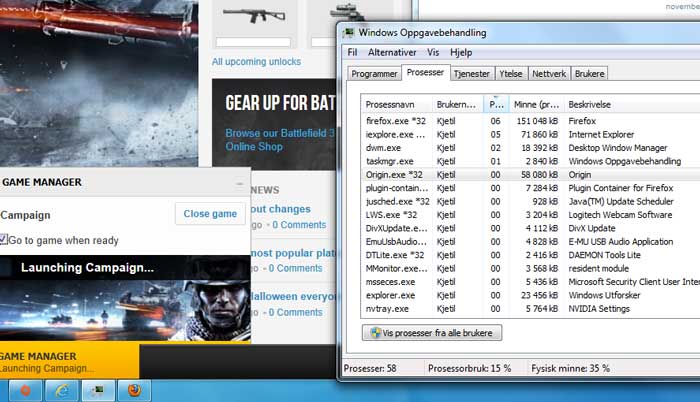Image resolution: width=700 pixels, height=402 pixels.
Task: Open the 'most popular plat' news headline
Action: (x=293, y=253)
